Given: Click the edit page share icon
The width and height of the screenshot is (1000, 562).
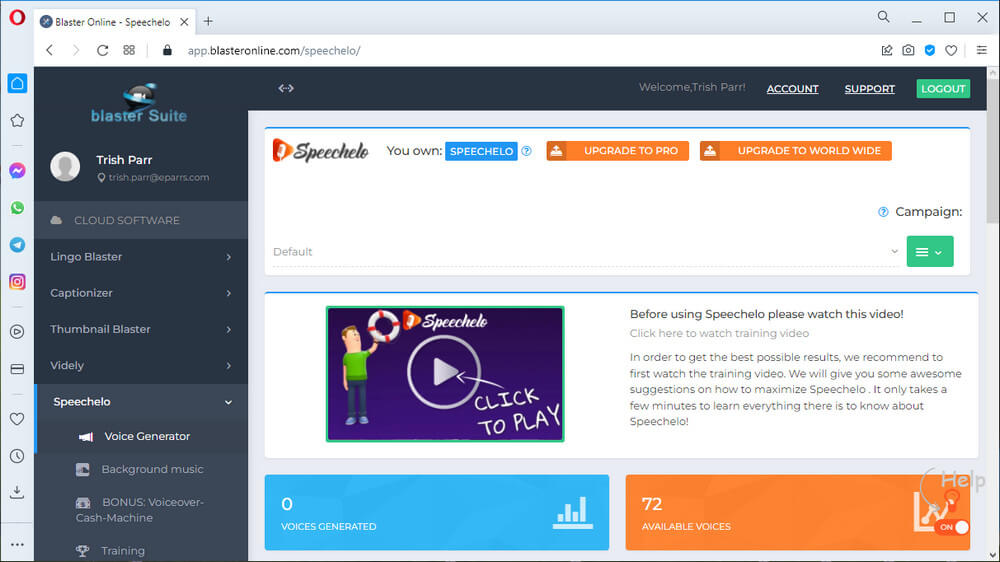Looking at the screenshot, I should pyautogui.click(x=886, y=50).
